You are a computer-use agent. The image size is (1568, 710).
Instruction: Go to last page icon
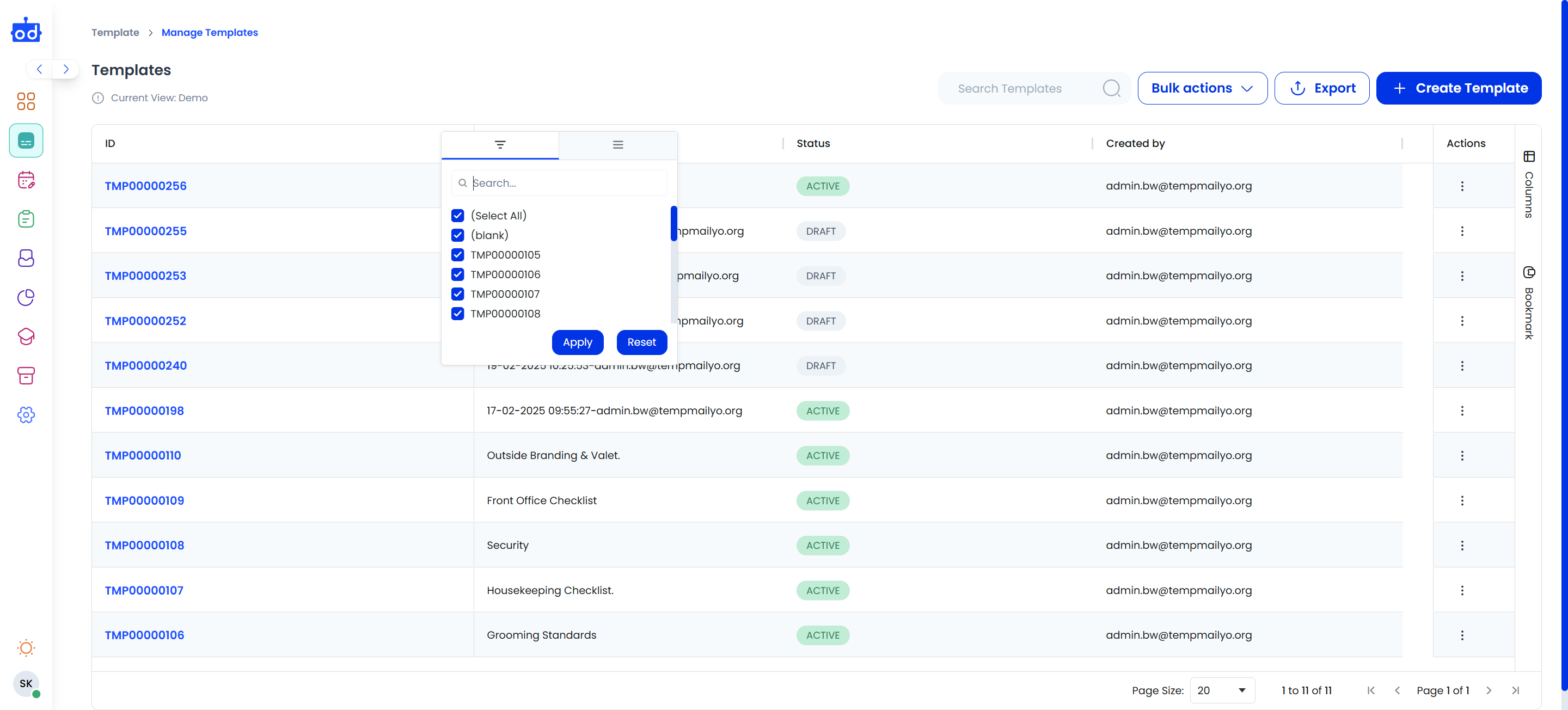click(x=1515, y=690)
